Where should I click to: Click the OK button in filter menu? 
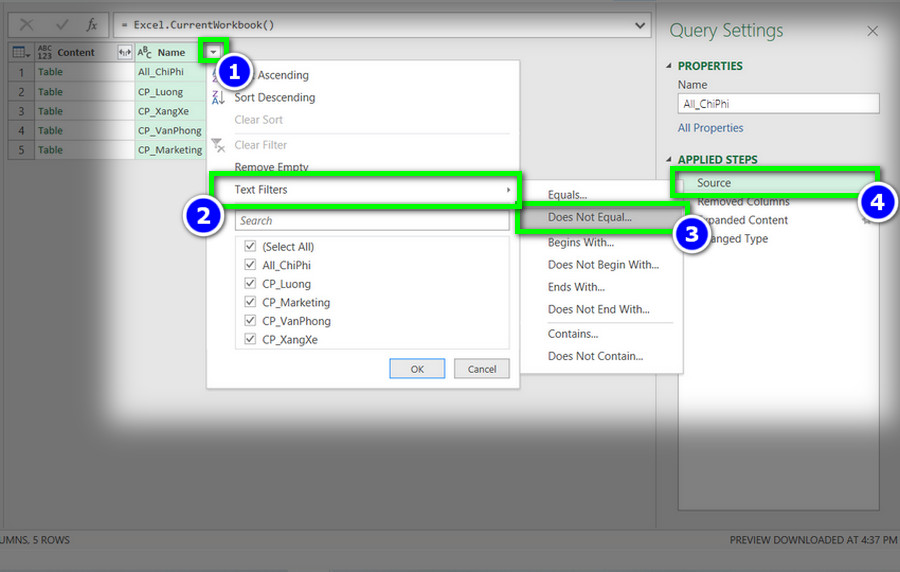(x=417, y=369)
